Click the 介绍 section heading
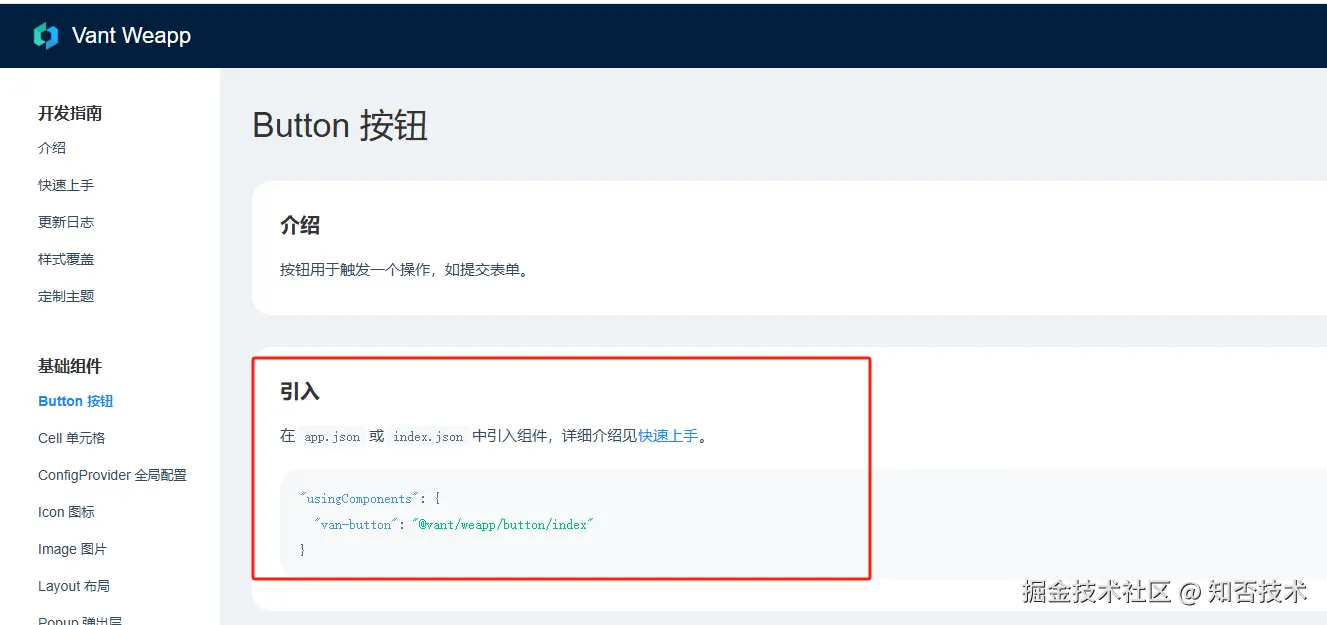This screenshot has height=625, width=1327. pos(300,225)
